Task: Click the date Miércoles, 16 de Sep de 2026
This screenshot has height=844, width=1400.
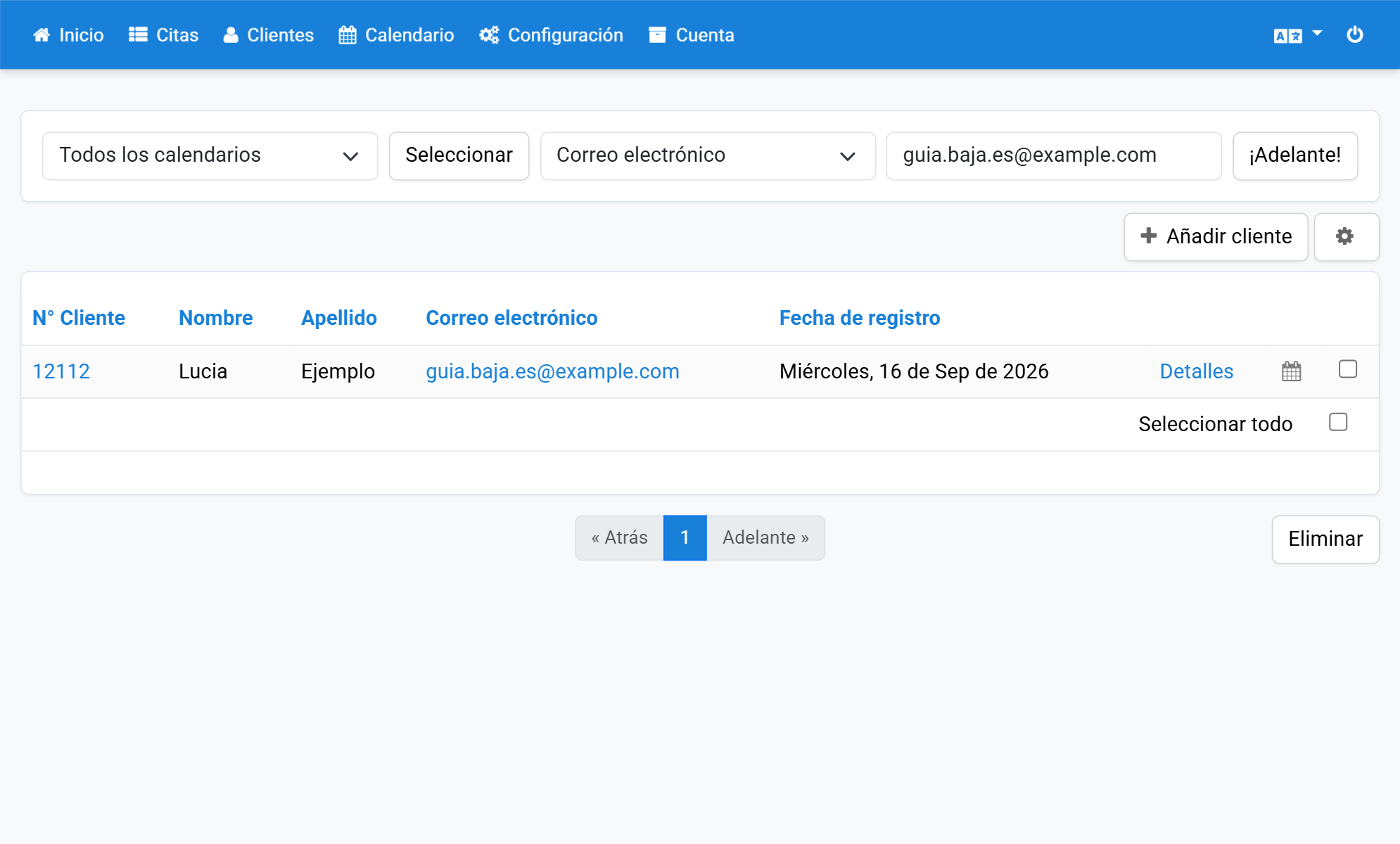Action: (914, 371)
